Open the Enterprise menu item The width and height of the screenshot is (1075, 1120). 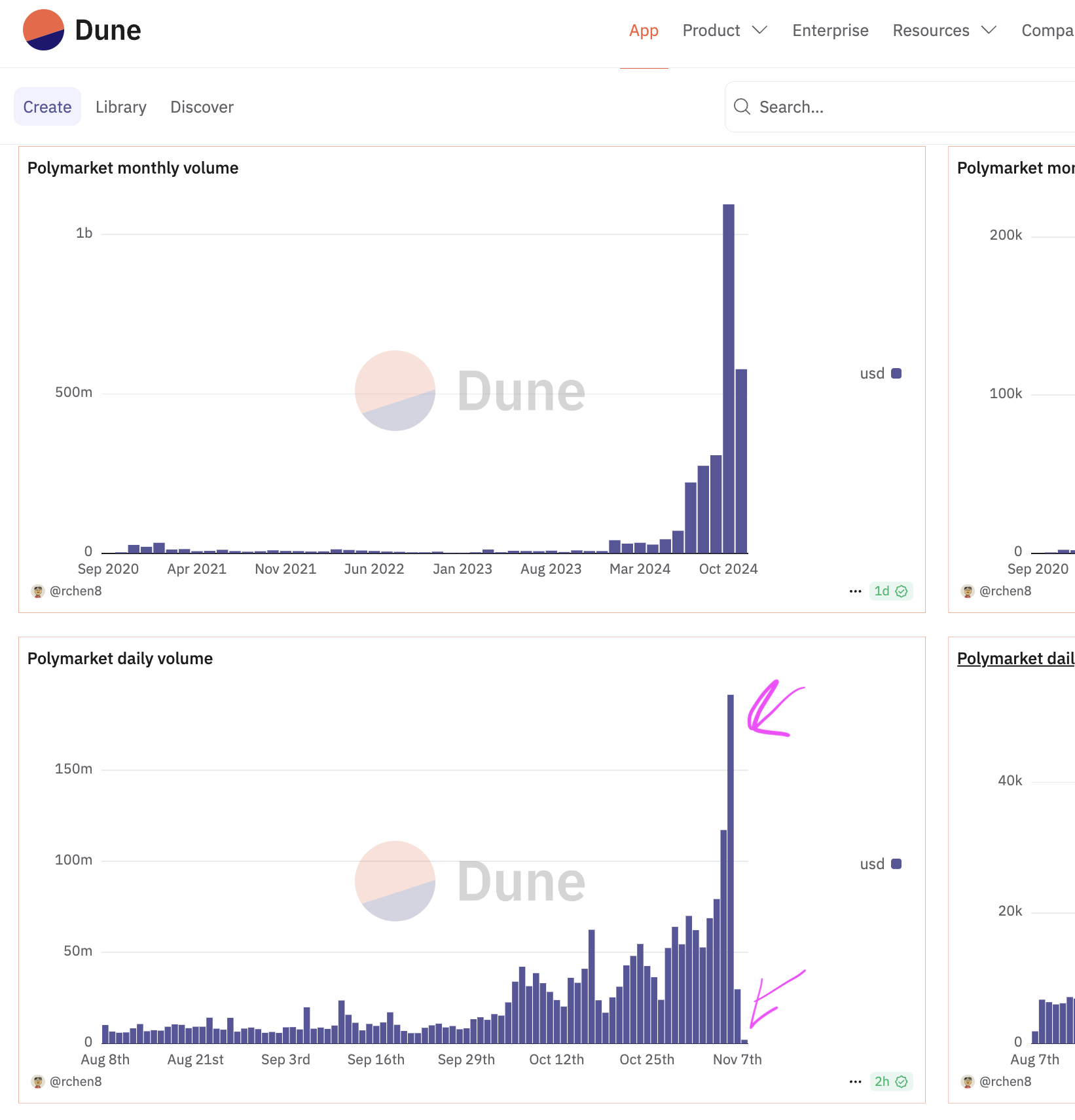coord(830,31)
